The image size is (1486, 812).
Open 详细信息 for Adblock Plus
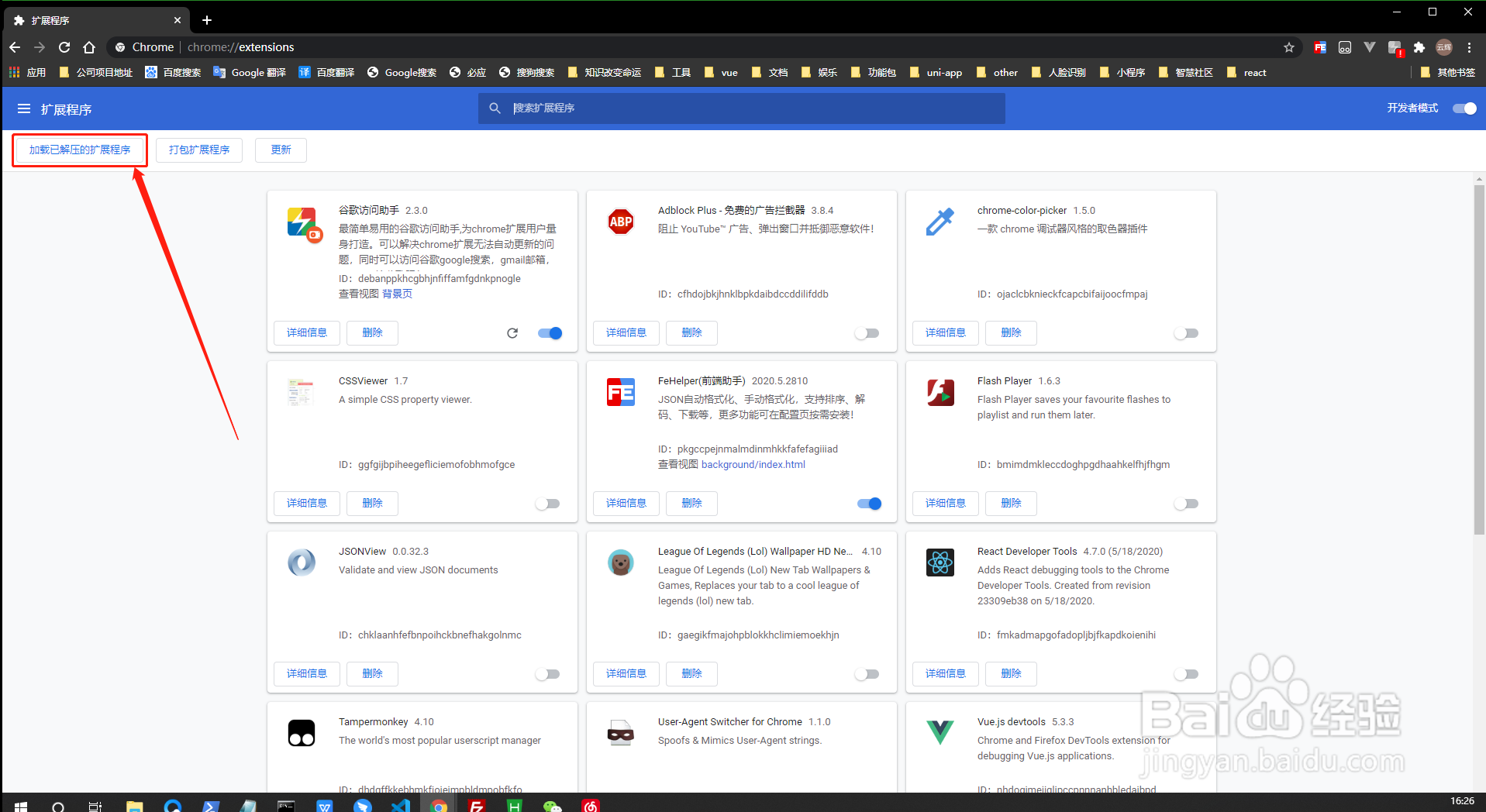click(626, 333)
